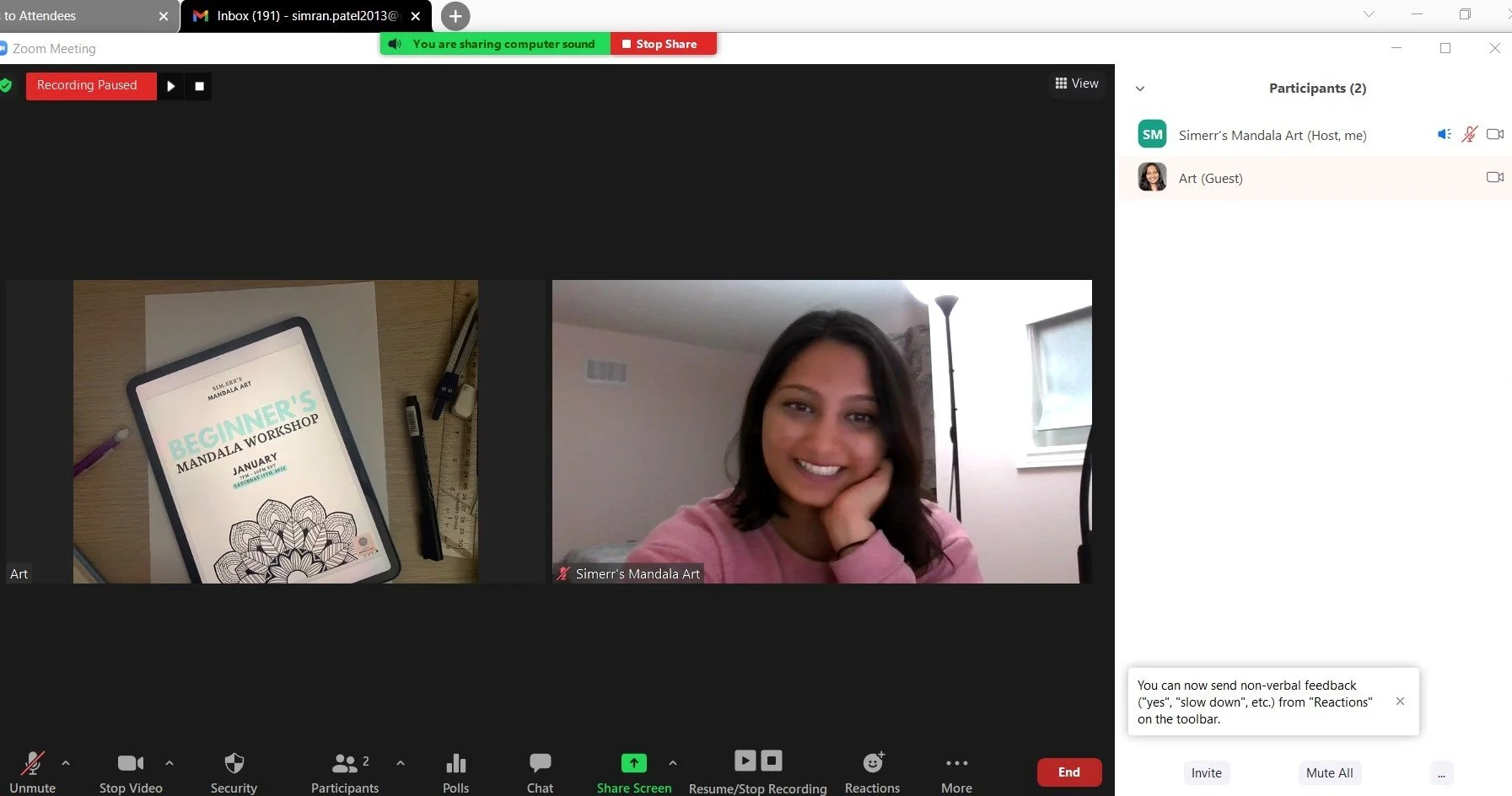Dismiss non-verbal feedback tooltip
This screenshot has width=1512, height=796.
pos(1400,702)
